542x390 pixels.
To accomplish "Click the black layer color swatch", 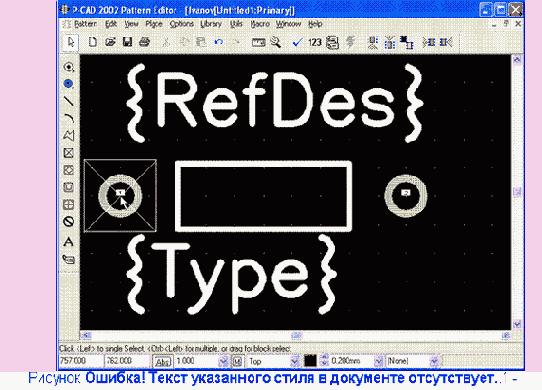I will tap(310, 361).
